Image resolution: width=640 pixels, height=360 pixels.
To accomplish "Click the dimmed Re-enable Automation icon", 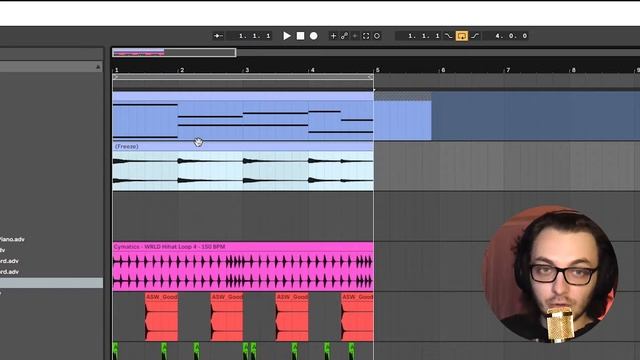I will (x=355, y=36).
